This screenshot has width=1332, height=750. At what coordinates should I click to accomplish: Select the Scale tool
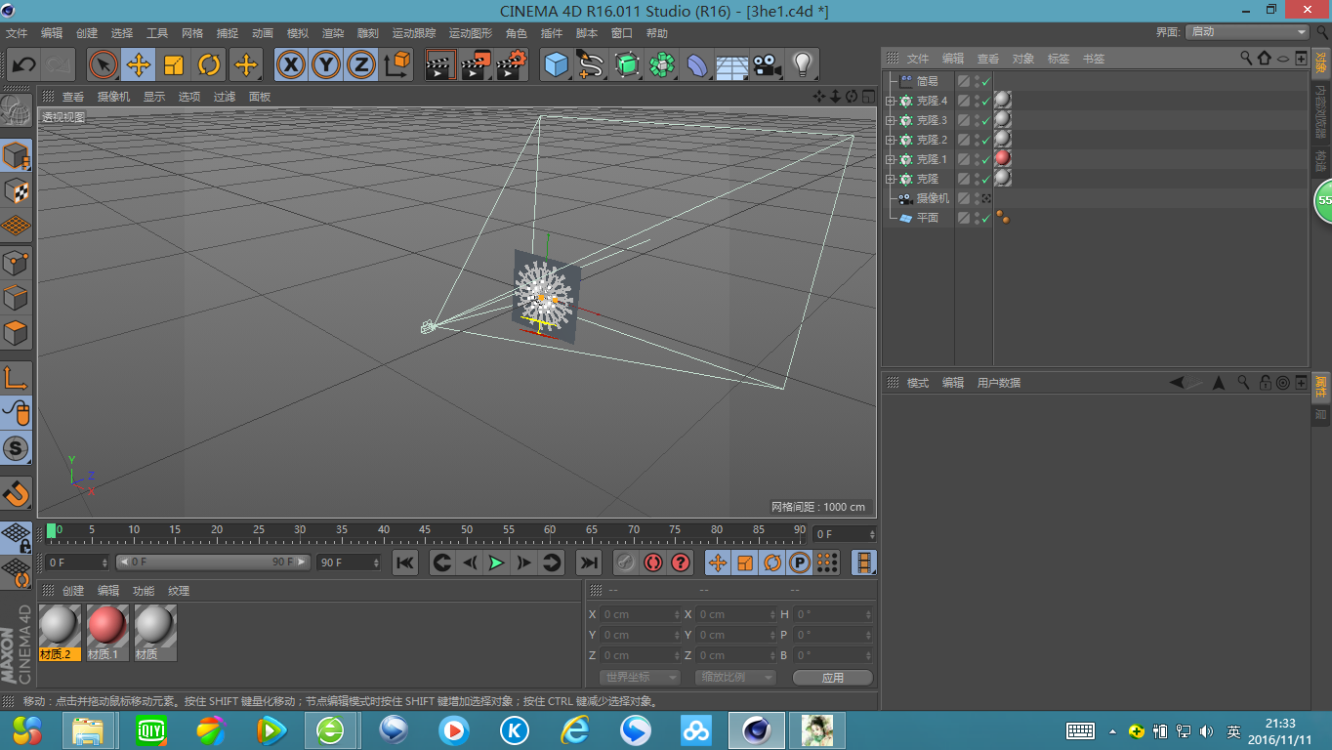(x=174, y=66)
